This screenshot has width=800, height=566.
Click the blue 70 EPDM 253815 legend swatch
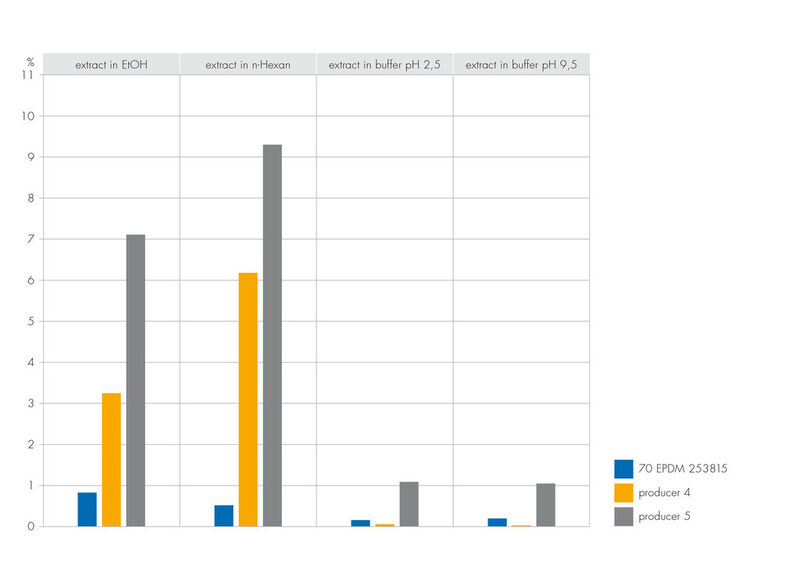pos(623,469)
